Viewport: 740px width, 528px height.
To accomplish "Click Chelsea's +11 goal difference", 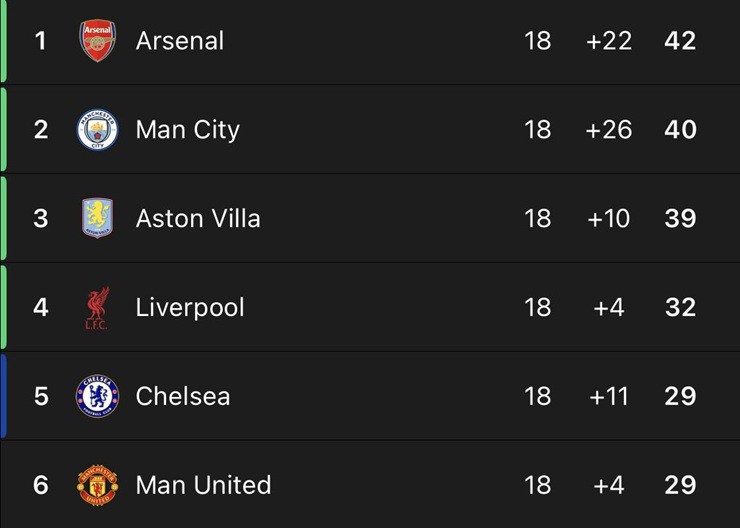I will tap(609, 396).
